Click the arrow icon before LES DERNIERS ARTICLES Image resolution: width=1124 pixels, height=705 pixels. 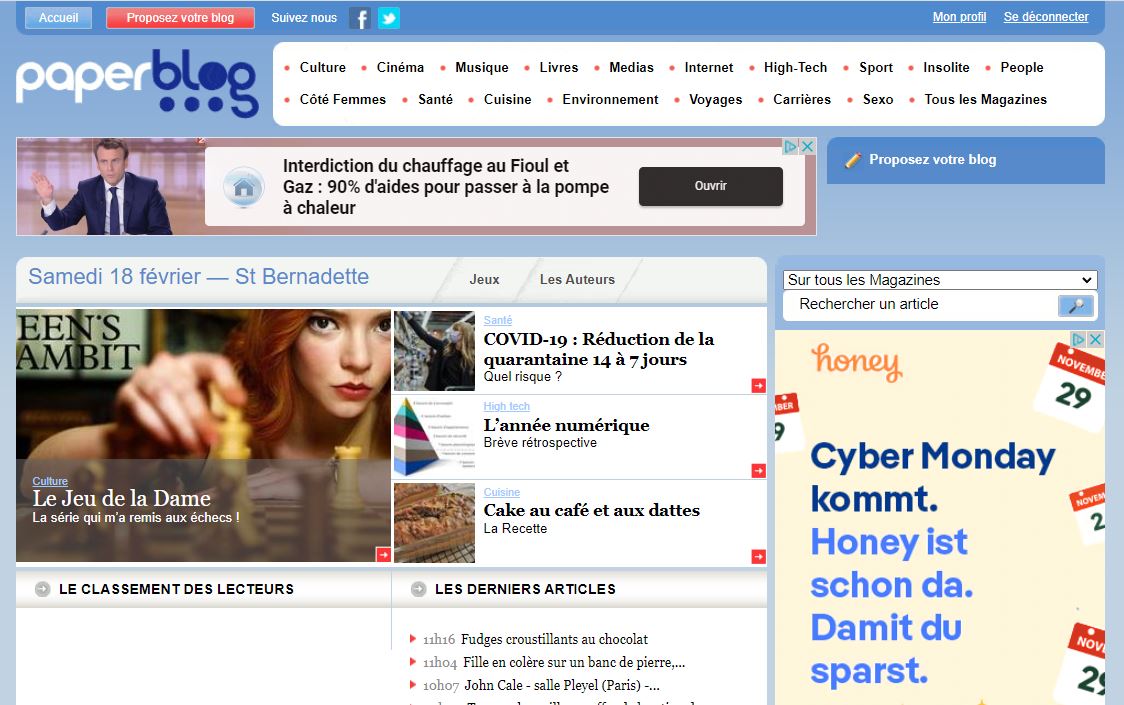[418, 589]
